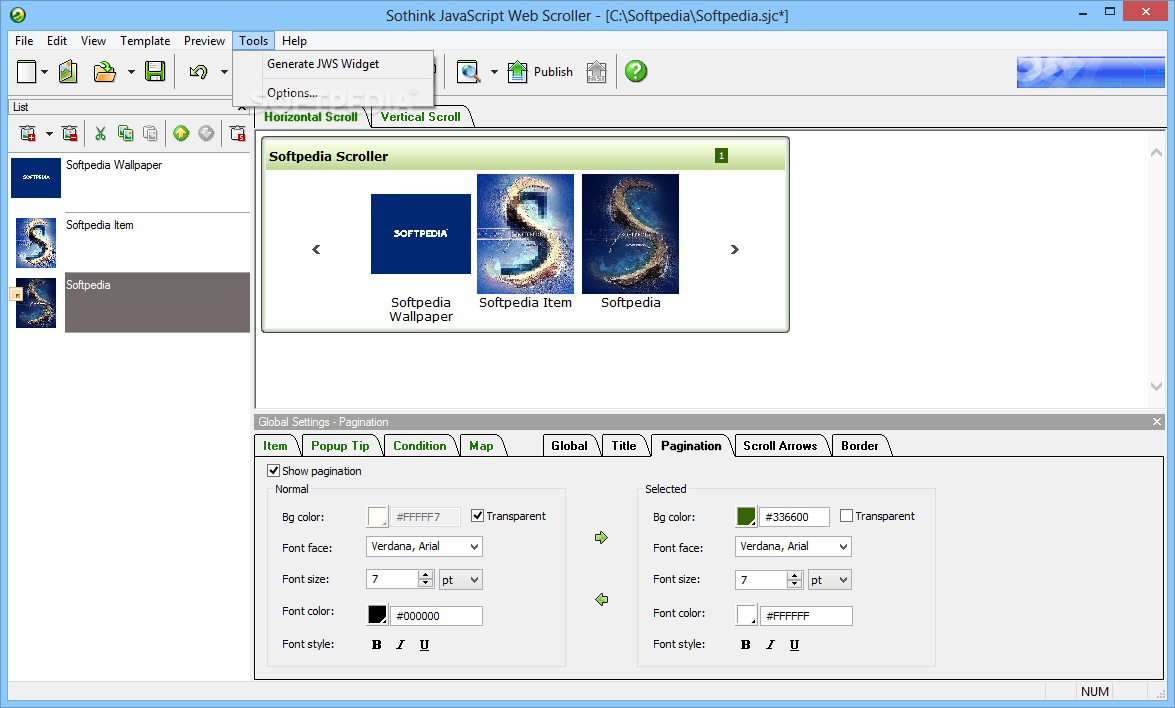Viewport: 1175px width, 708px height.
Task: Toggle Bold in Normal font style
Action: click(x=376, y=644)
